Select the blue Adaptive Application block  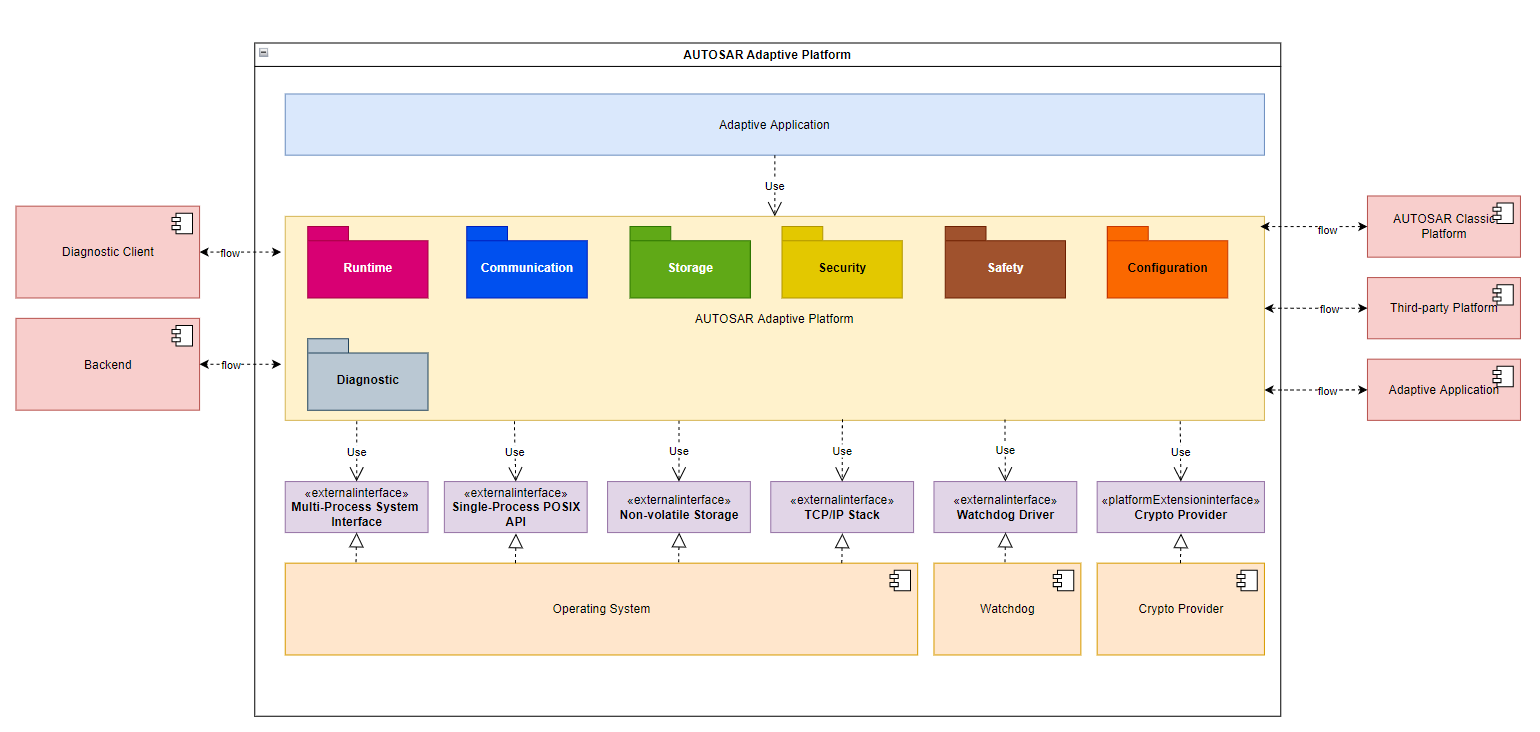[774, 125]
